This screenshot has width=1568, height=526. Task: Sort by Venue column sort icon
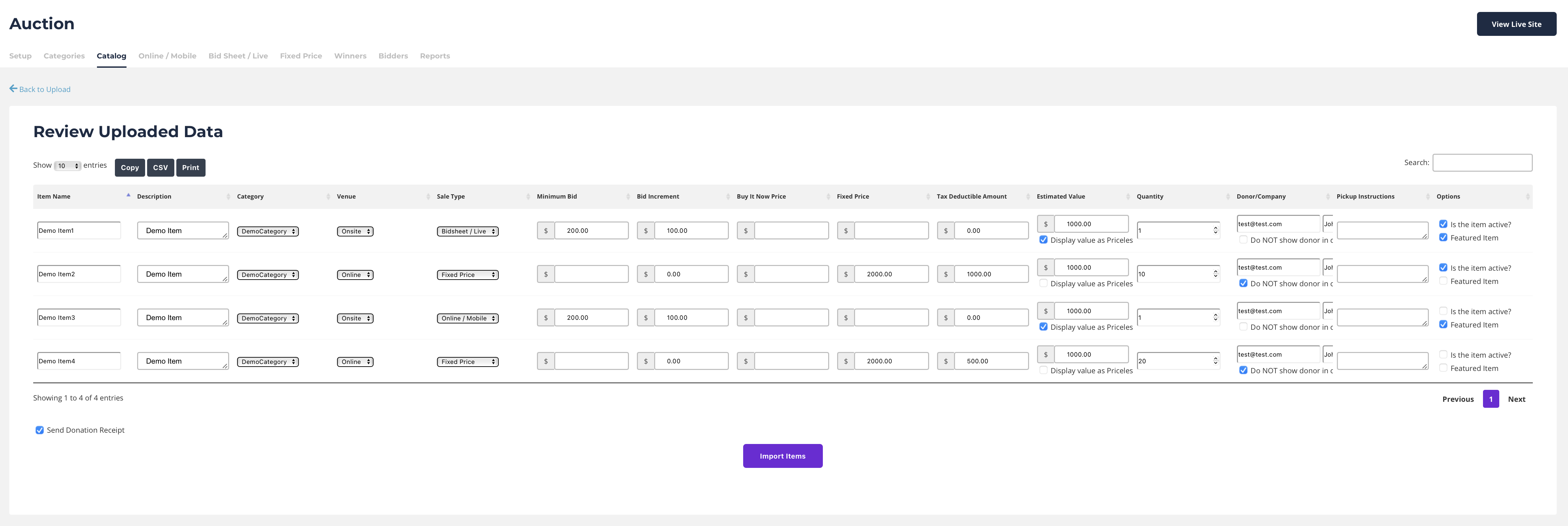(x=428, y=197)
